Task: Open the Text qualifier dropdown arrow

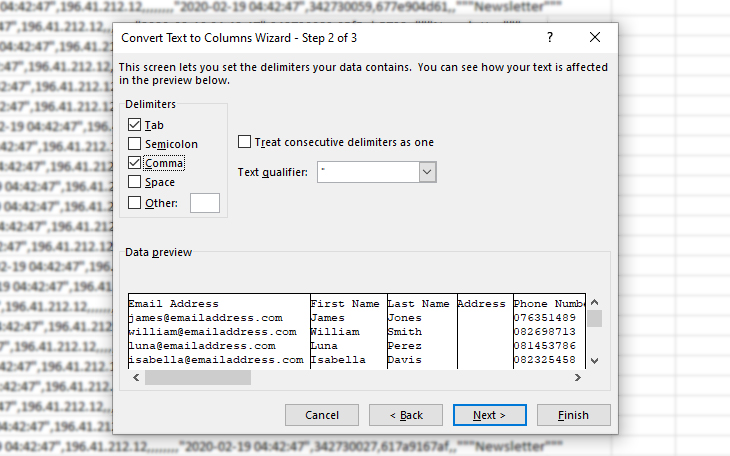Action: pyautogui.click(x=427, y=172)
